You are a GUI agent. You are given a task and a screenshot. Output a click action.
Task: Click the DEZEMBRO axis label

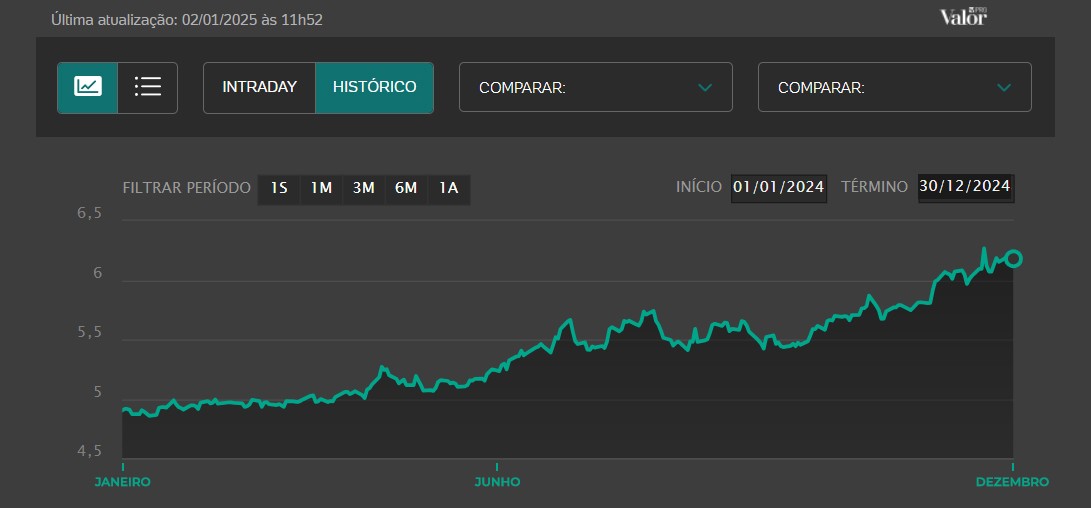point(1012,482)
